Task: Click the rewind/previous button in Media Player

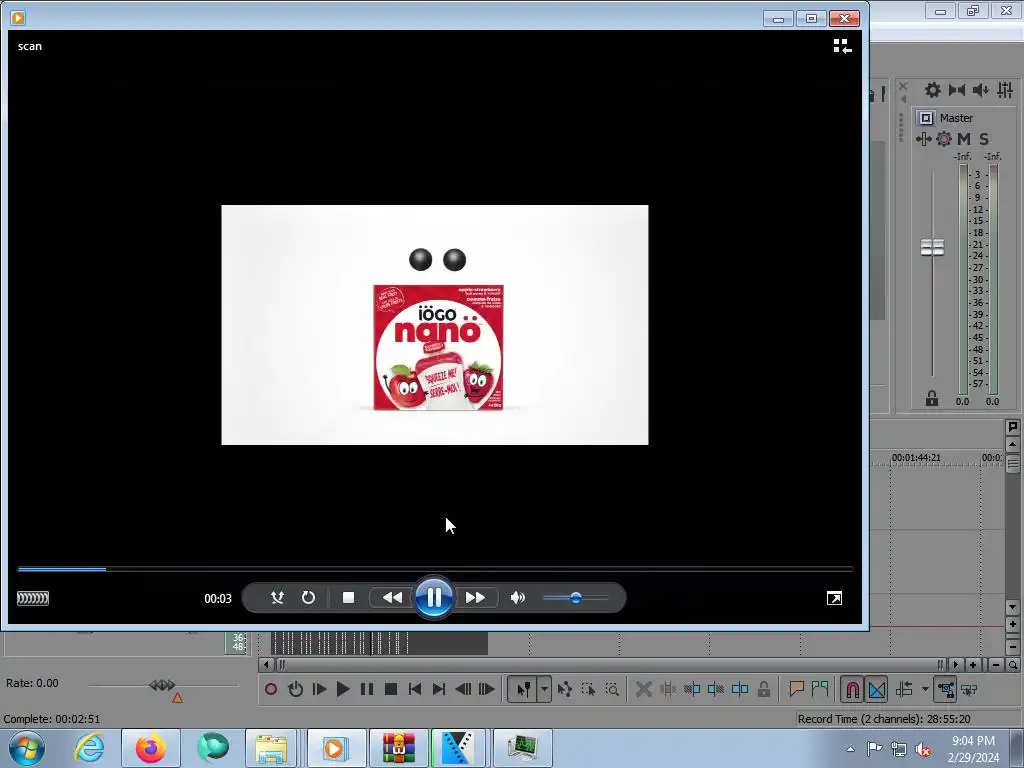Action: (392, 598)
